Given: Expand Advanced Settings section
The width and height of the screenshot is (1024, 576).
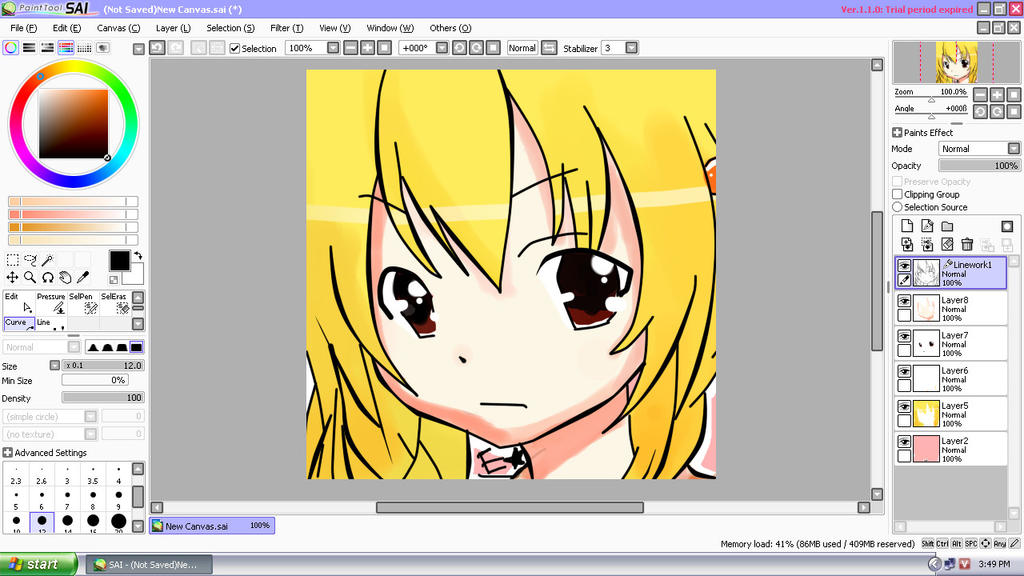Looking at the screenshot, I should (7, 453).
